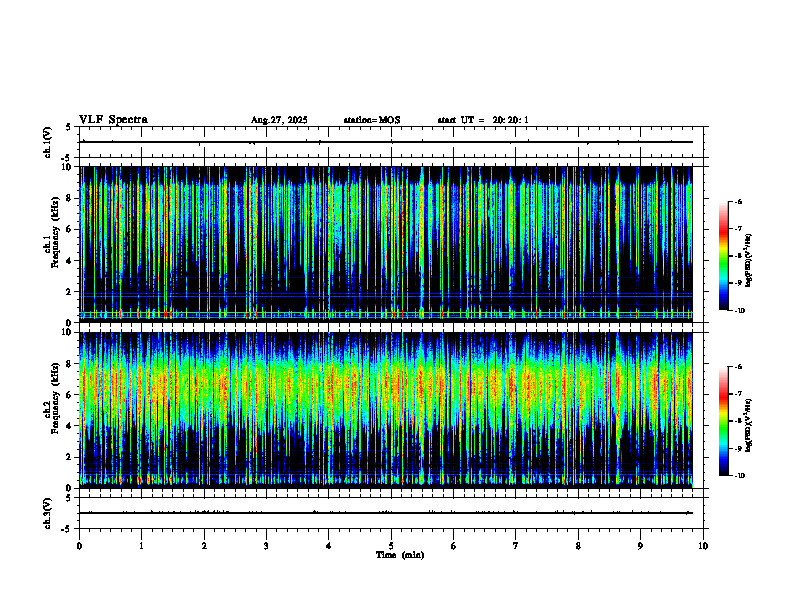Click the "-6" label on ch.1 colorbar

pyautogui.click(x=738, y=202)
